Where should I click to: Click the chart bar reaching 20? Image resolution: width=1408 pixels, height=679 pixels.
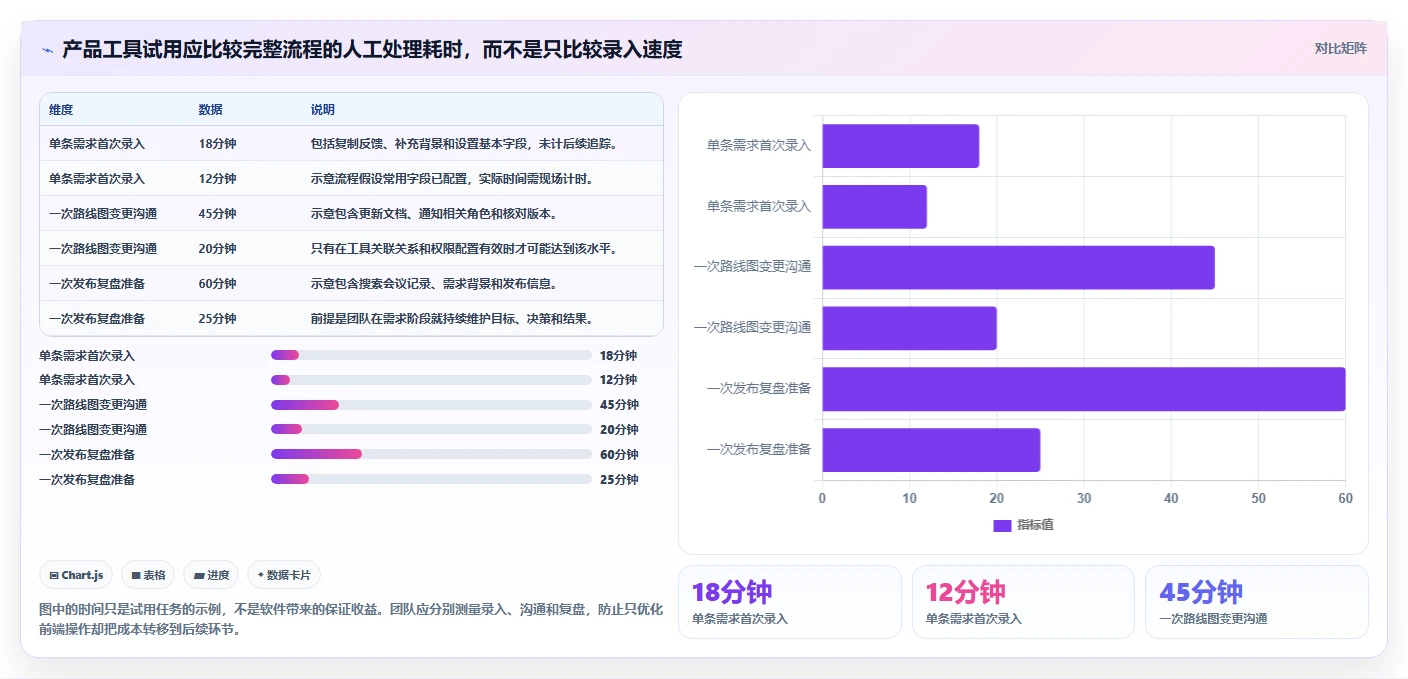coord(909,328)
